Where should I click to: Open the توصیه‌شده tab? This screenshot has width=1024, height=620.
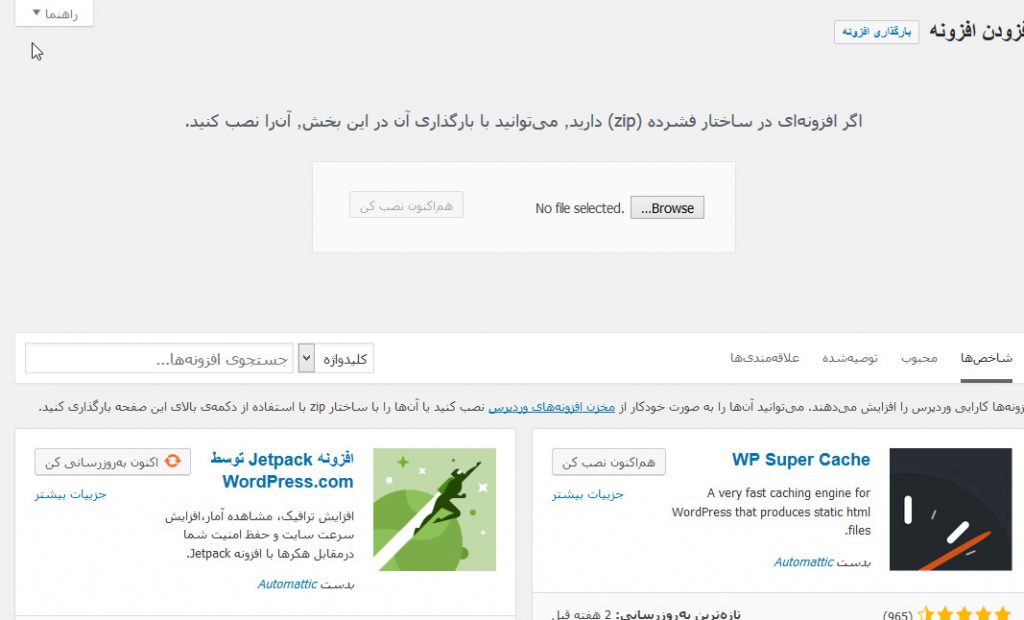coord(850,358)
